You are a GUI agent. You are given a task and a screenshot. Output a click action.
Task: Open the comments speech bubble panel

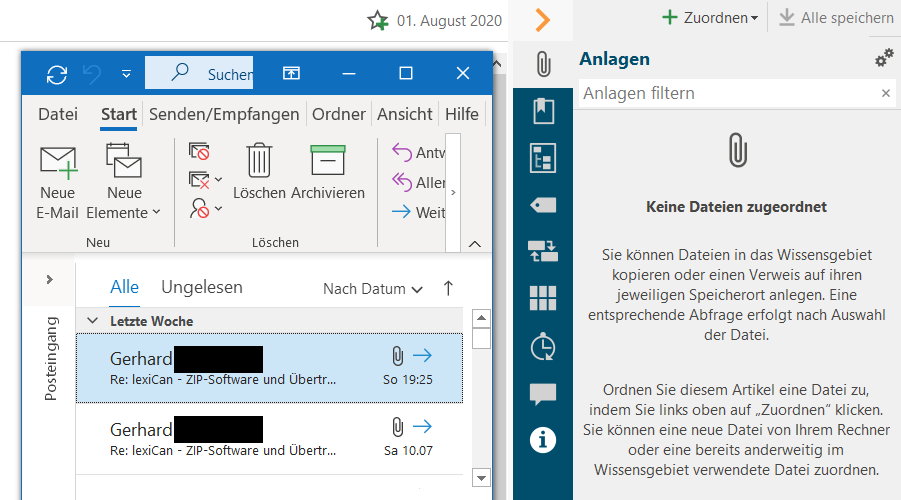coord(542,393)
